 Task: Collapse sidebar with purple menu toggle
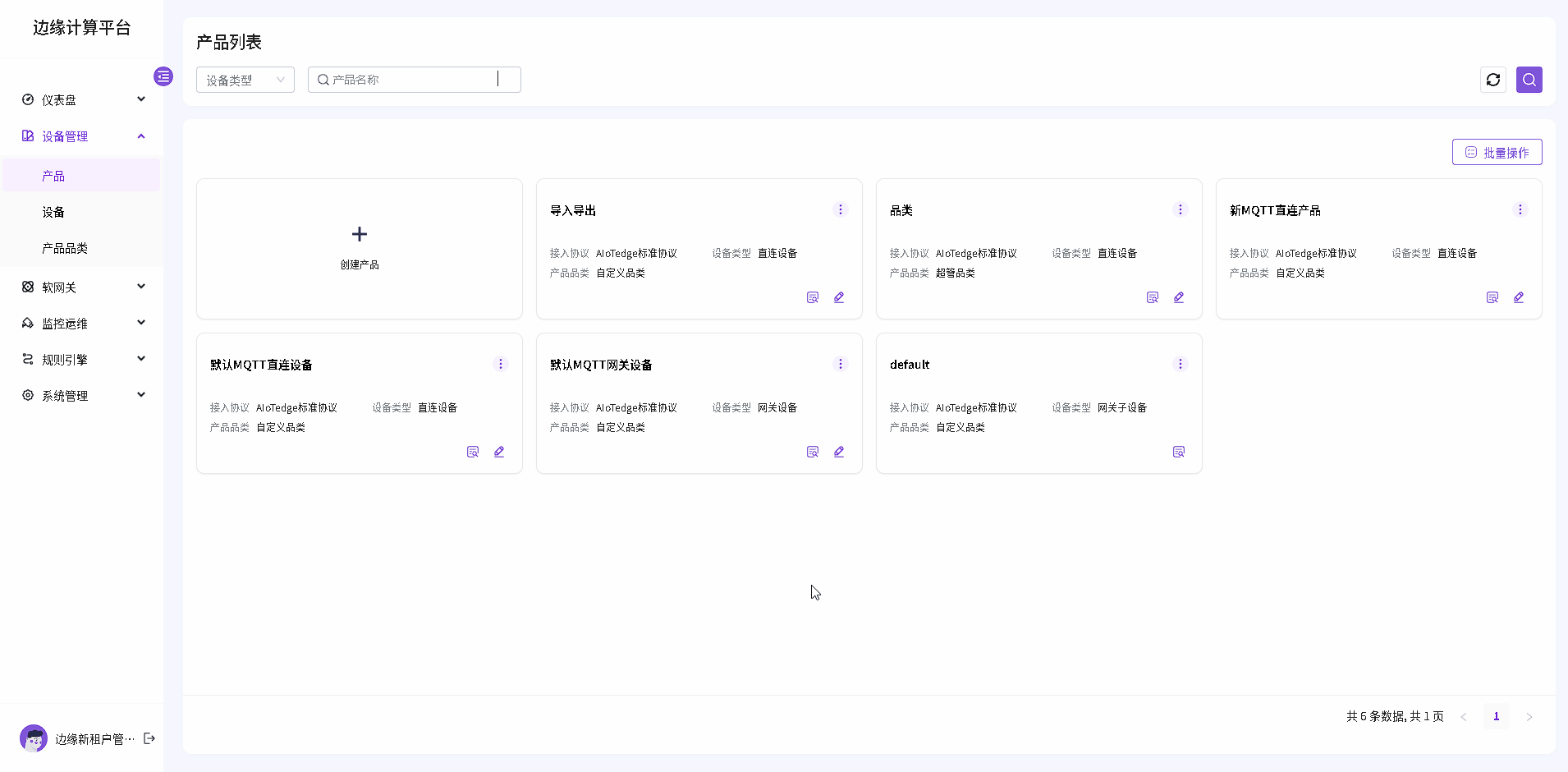tap(163, 76)
